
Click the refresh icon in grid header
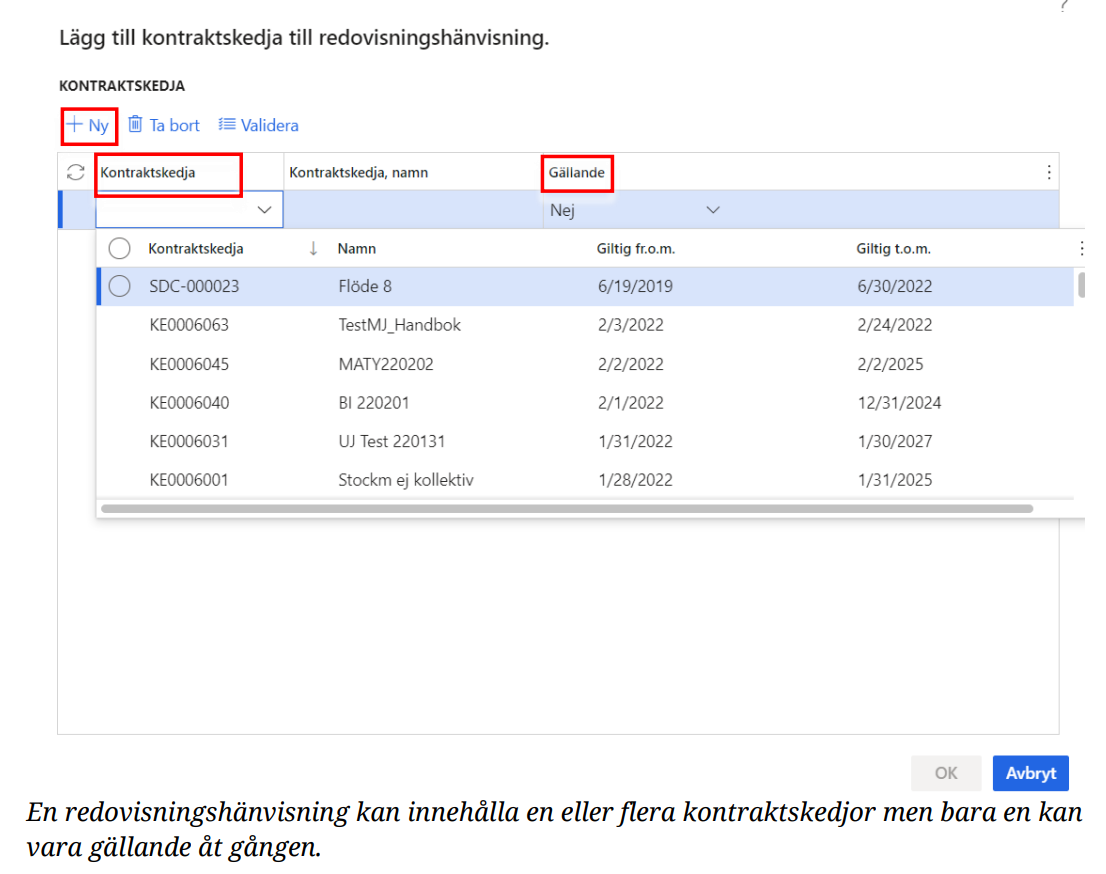[x=75, y=172]
